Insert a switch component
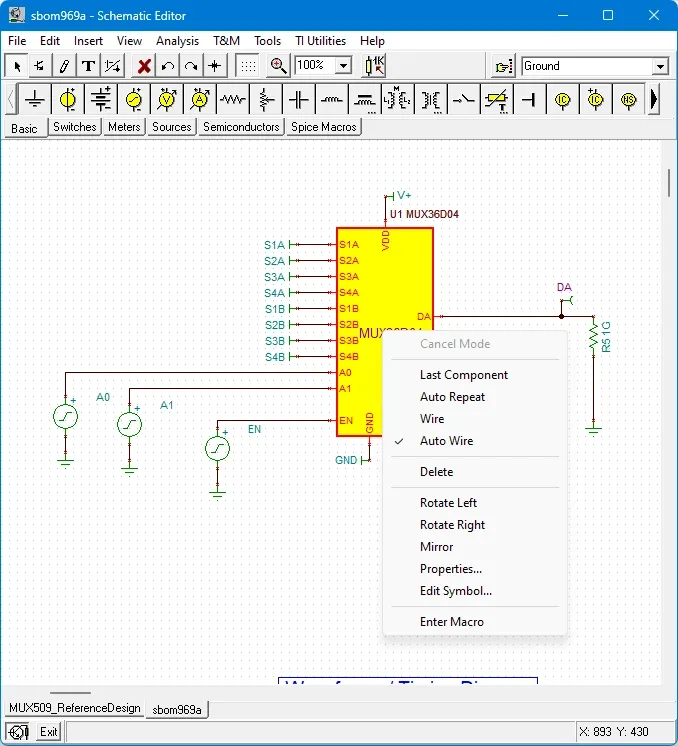 [463, 100]
